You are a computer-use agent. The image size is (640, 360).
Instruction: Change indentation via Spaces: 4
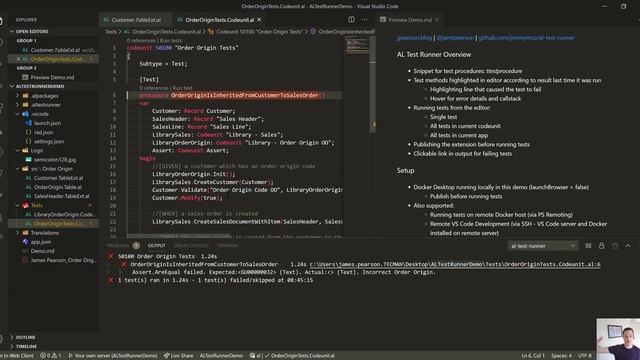click(562, 356)
